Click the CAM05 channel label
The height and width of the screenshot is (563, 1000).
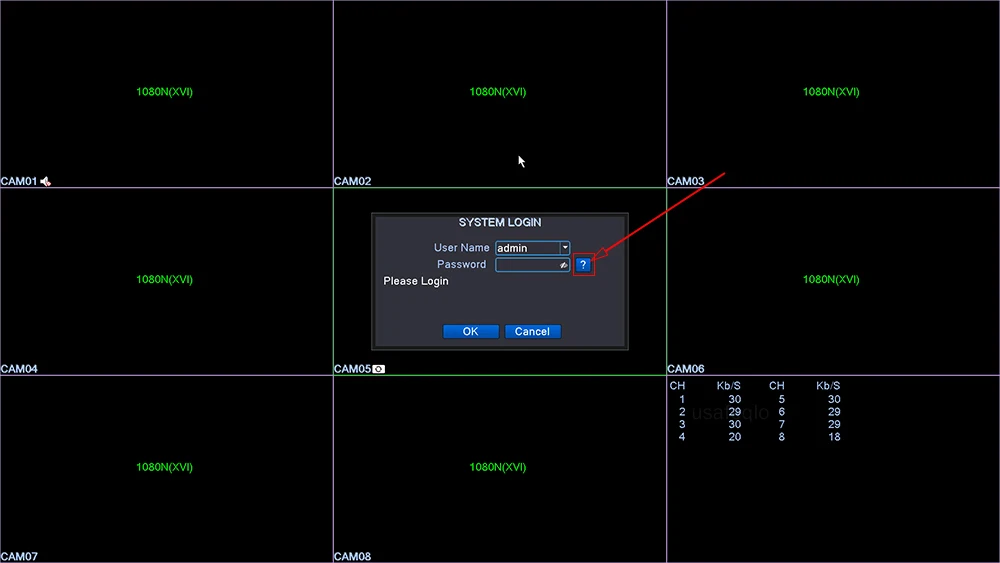(352, 369)
